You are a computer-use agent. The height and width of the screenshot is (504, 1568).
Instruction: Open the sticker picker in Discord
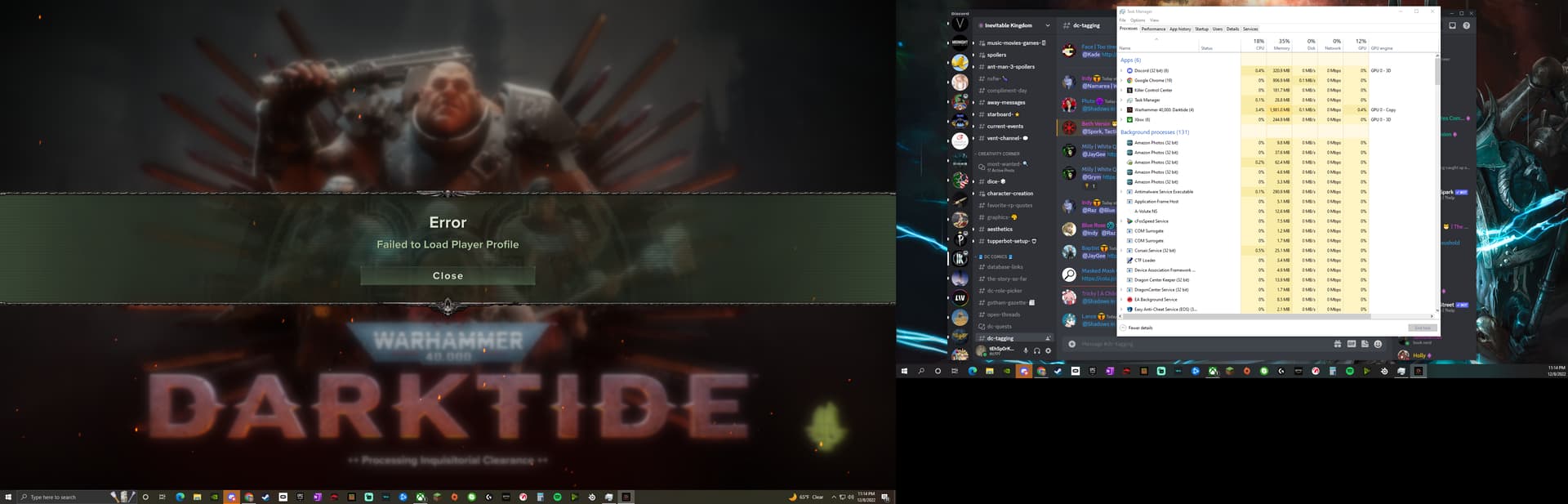[1365, 344]
